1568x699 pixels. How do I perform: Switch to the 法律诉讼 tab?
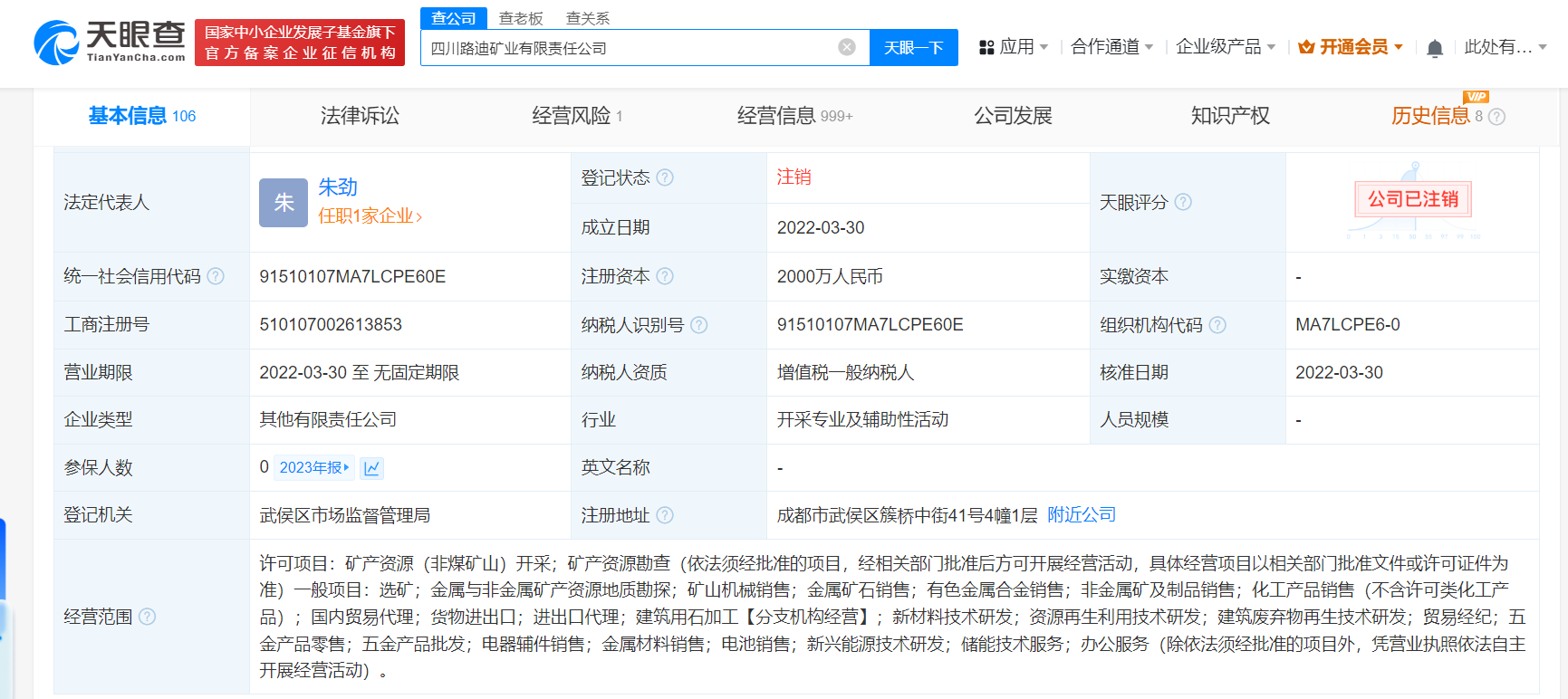tap(360, 116)
